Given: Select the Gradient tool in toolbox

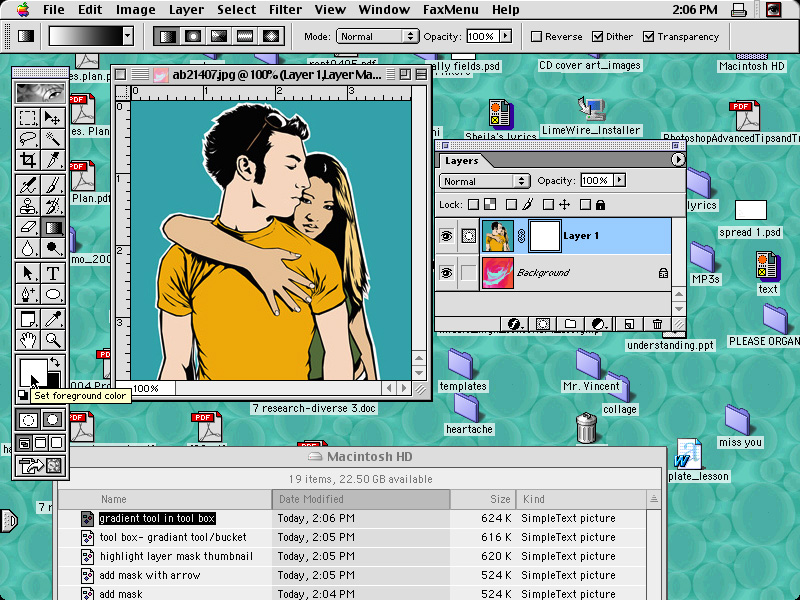Looking at the screenshot, I should point(53,227).
